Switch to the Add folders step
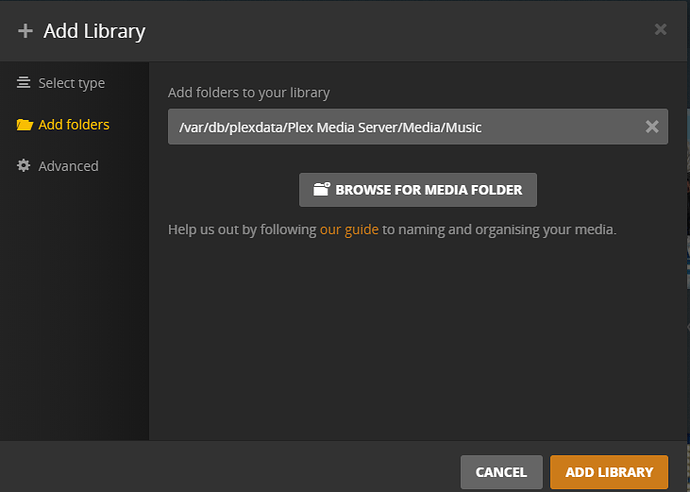 coord(63,125)
